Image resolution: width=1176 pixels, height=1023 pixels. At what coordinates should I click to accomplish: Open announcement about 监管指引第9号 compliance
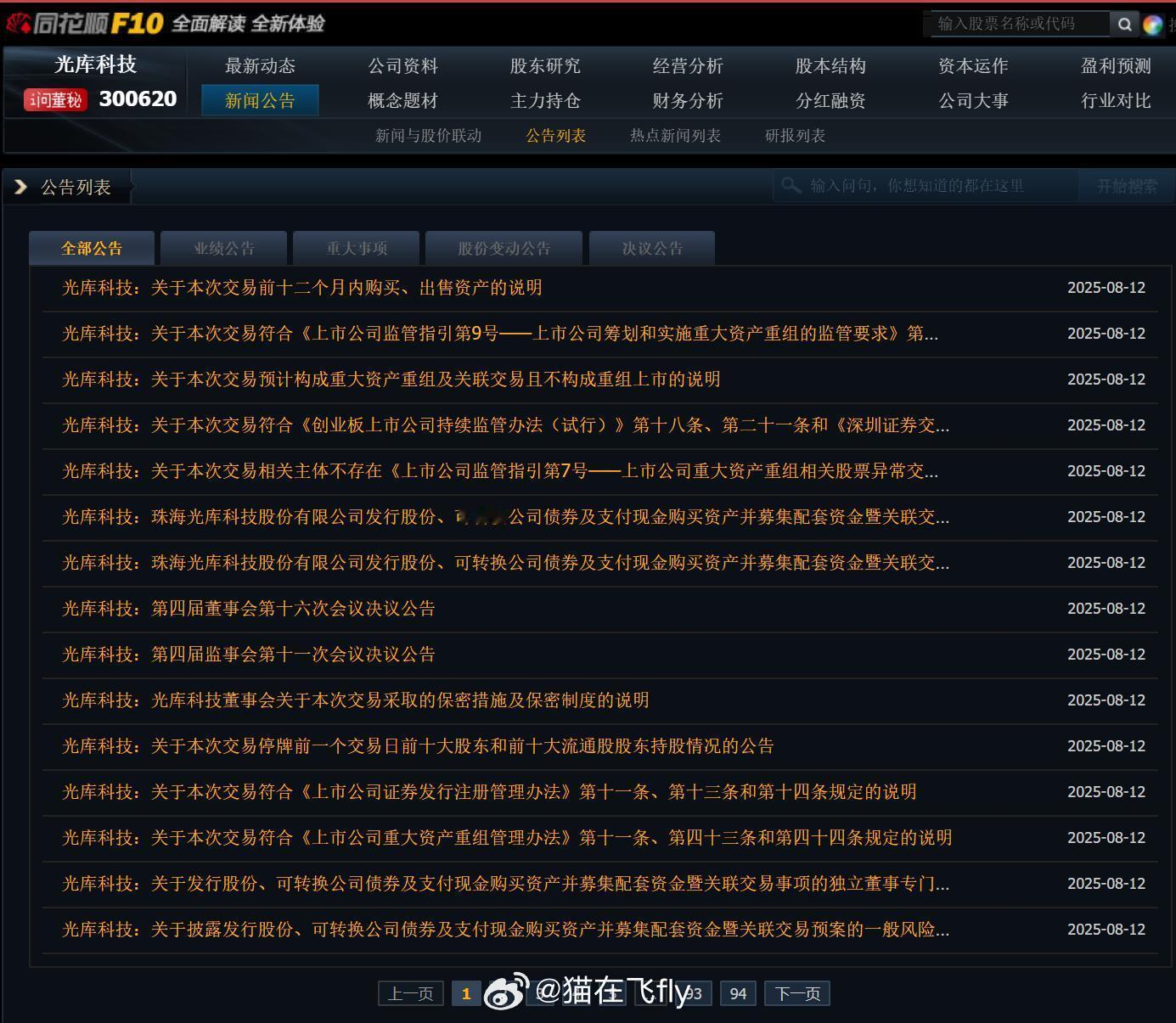[x=500, y=334]
